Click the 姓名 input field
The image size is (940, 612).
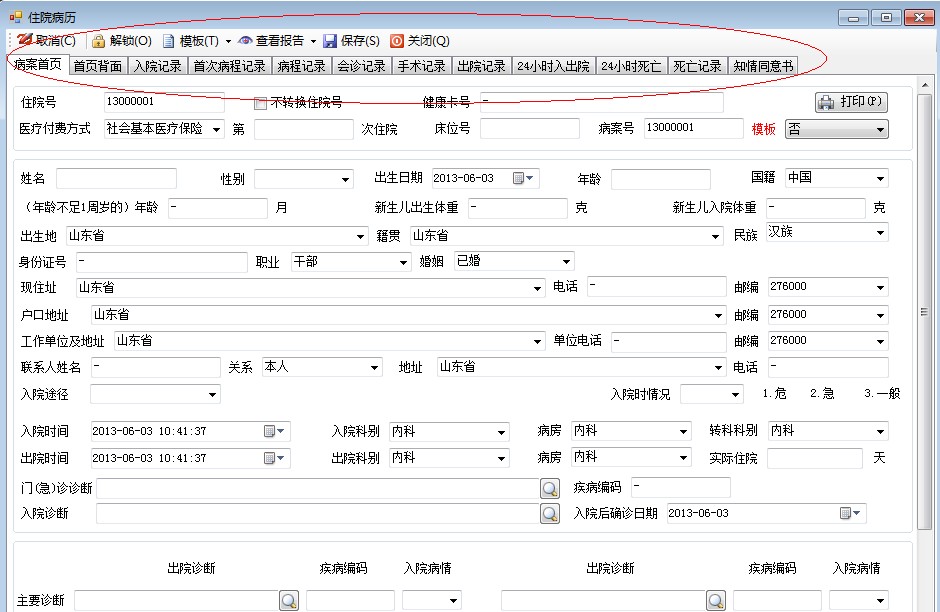[x=116, y=179]
